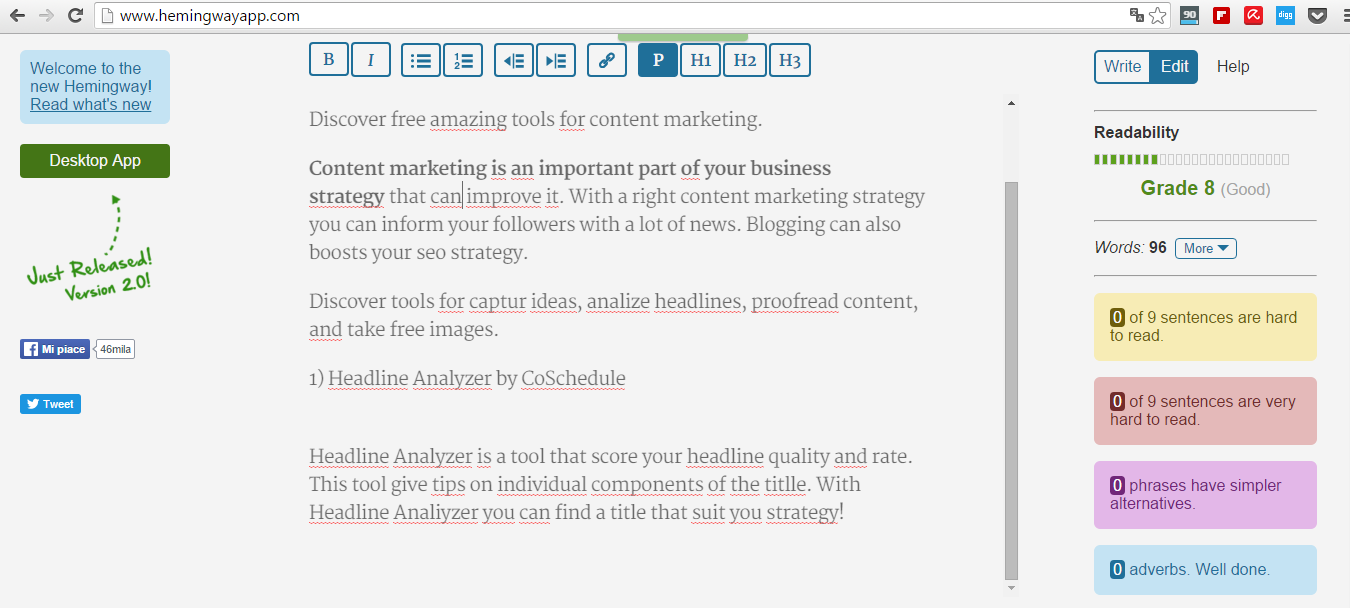Click the sentence 'Discover free amazing tools for content marketing.'
Screen dimensions: 1350x608
point(535,120)
